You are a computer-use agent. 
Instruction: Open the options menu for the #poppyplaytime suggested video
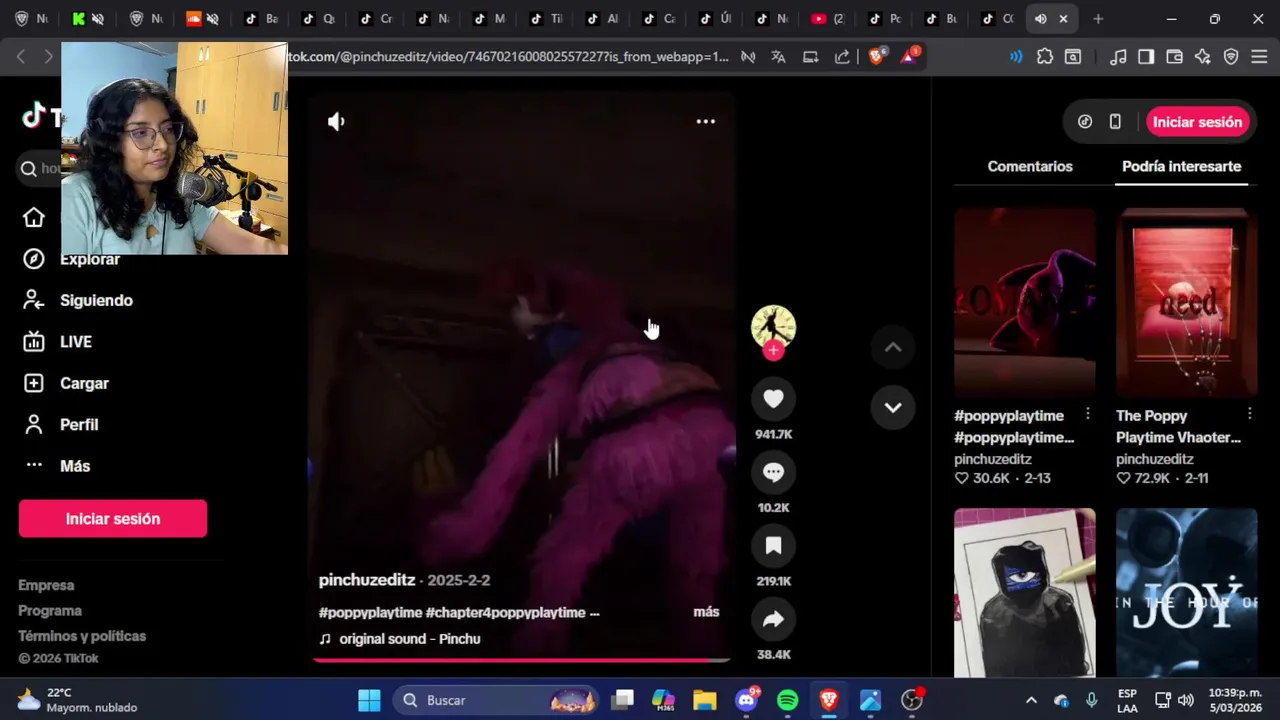pos(1088,414)
